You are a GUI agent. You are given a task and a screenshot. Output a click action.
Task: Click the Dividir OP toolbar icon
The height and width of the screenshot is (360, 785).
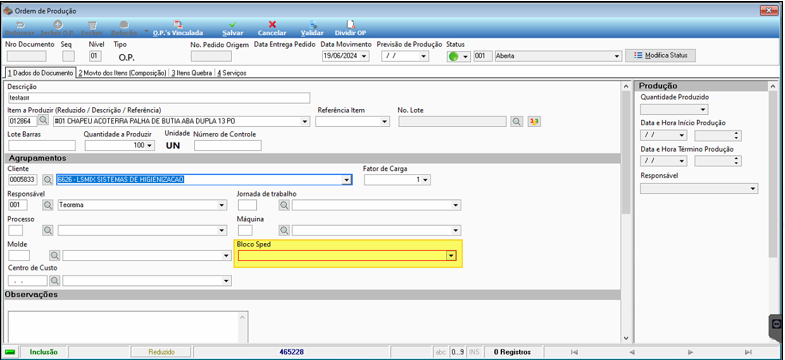coord(350,24)
